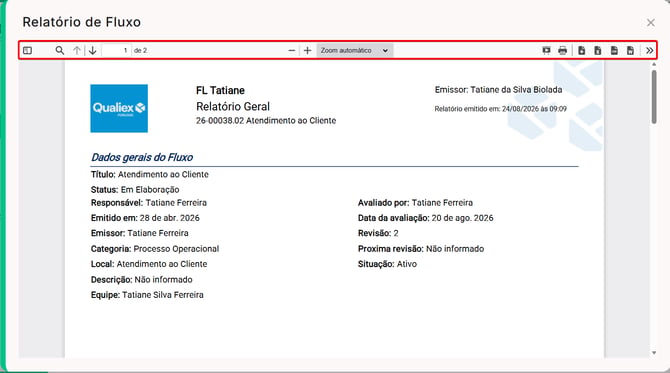Click 'Emissor: Tatiane Ferreira' line
The height and width of the screenshot is (373, 670).
(x=139, y=233)
